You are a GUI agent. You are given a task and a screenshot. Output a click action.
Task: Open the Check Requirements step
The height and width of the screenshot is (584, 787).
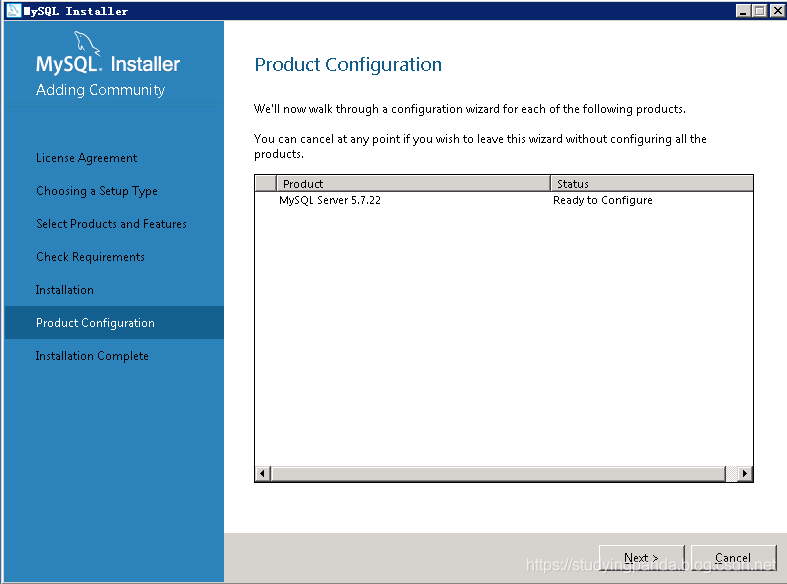pos(90,257)
